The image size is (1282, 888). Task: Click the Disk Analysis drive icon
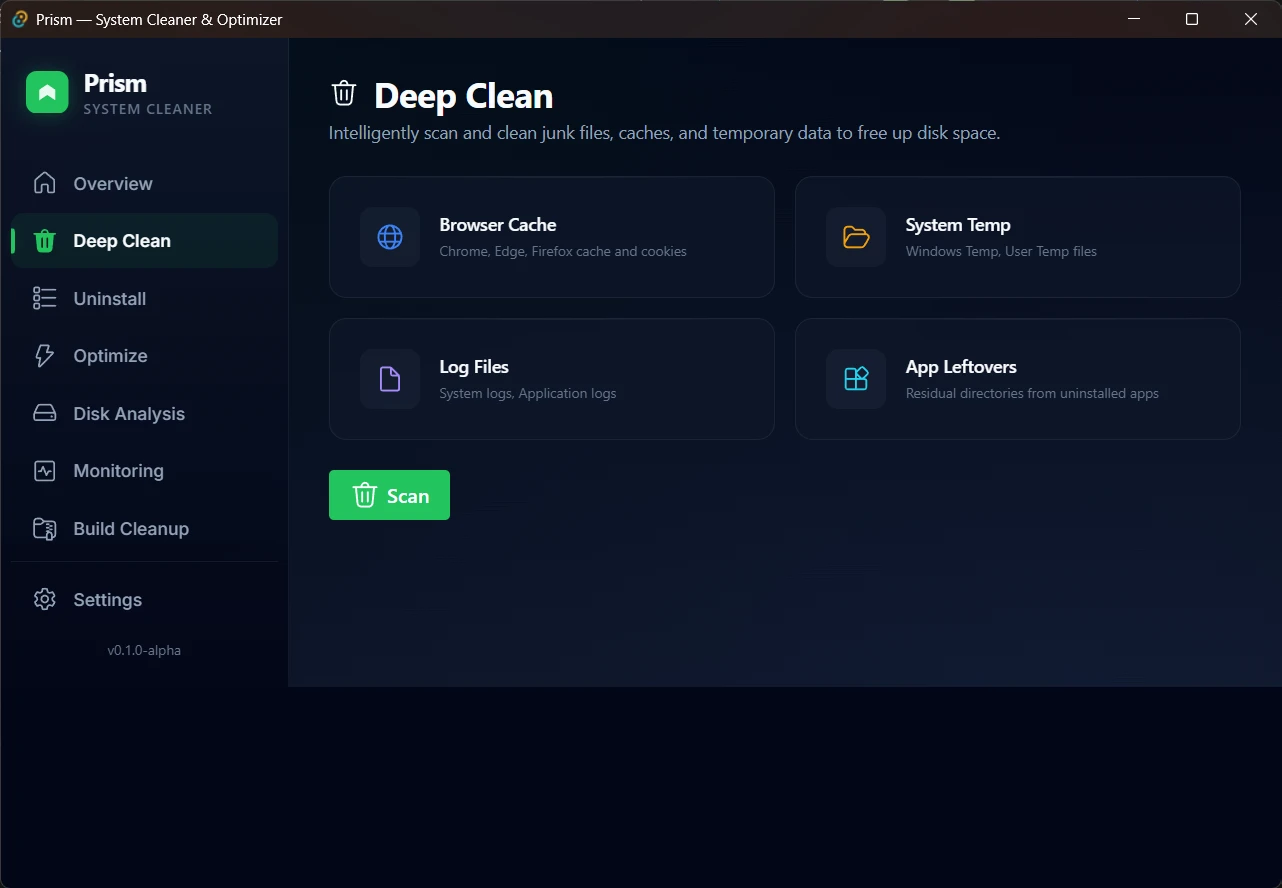click(x=44, y=413)
